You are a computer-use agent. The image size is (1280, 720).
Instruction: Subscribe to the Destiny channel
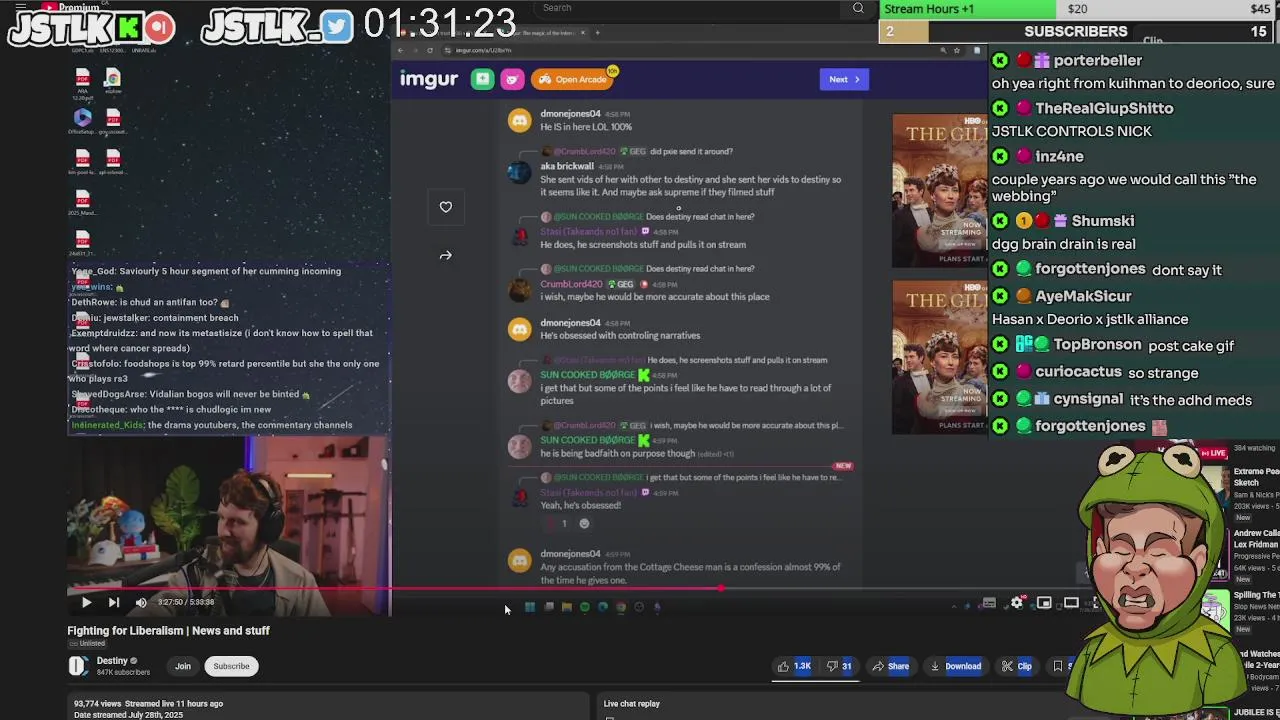coord(231,666)
